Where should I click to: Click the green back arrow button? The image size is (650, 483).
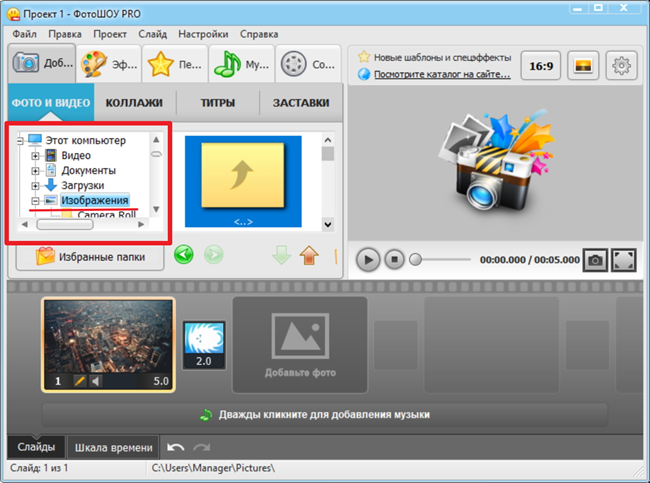pyautogui.click(x=184, y=255)
